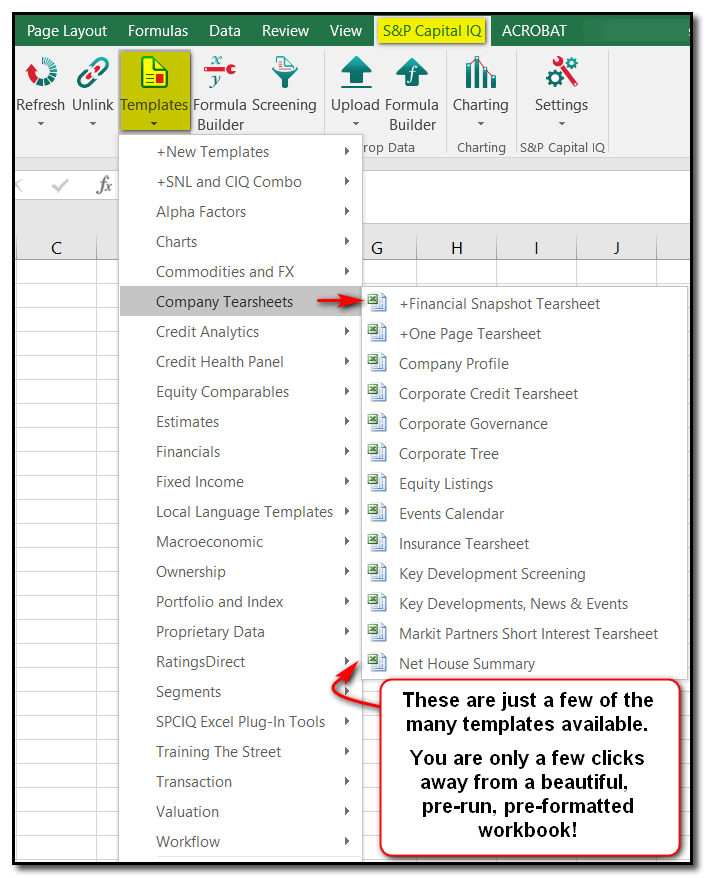Open the Templates ribbon button
Screen dimensions: 706x878
pyautogui.click(x=154, y=90)
